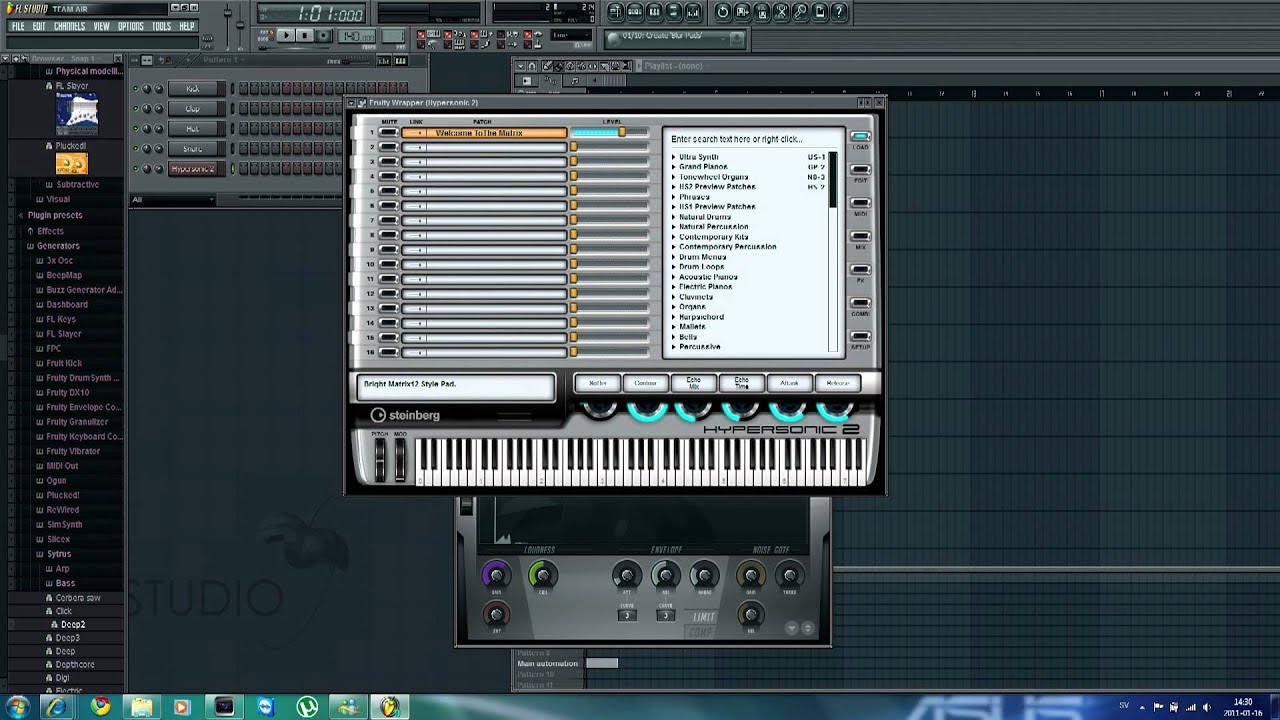Open the VIEW menu
The image size is (1280, 720).
pyautogui.click(x=102, y=26)
